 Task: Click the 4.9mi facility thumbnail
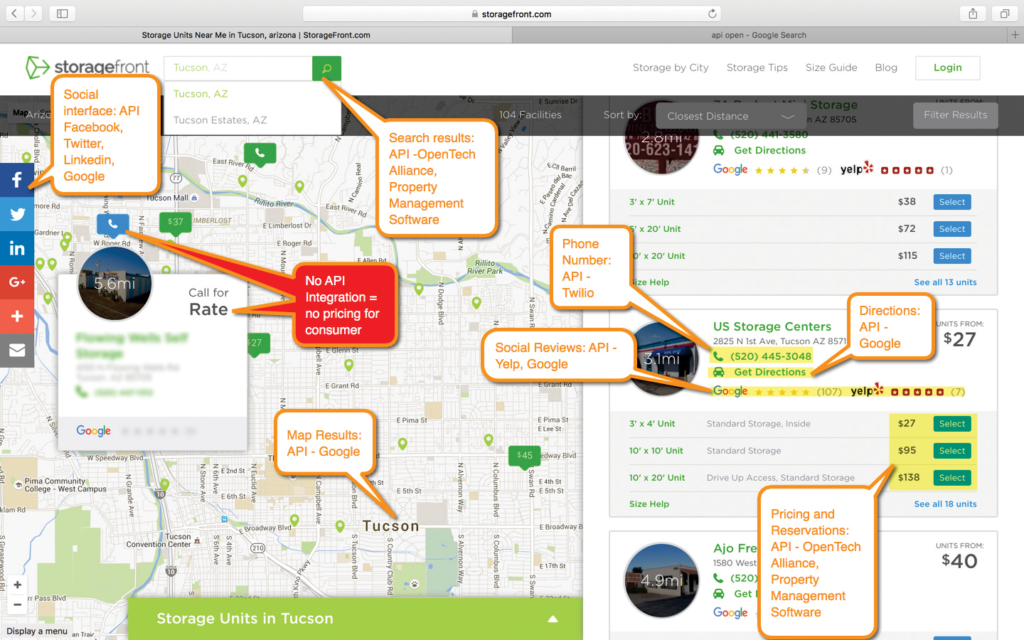pyautogui.click(x=662, y=580)
